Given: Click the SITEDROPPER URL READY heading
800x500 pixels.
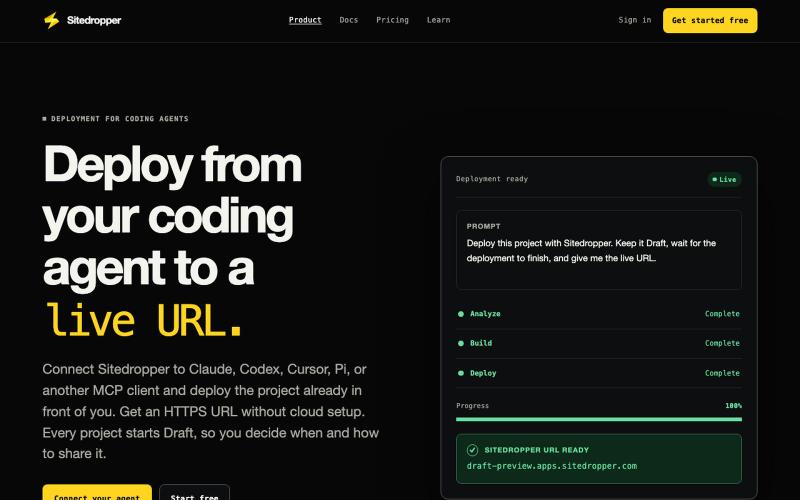Looking at the screenshot, I should 537,450.
